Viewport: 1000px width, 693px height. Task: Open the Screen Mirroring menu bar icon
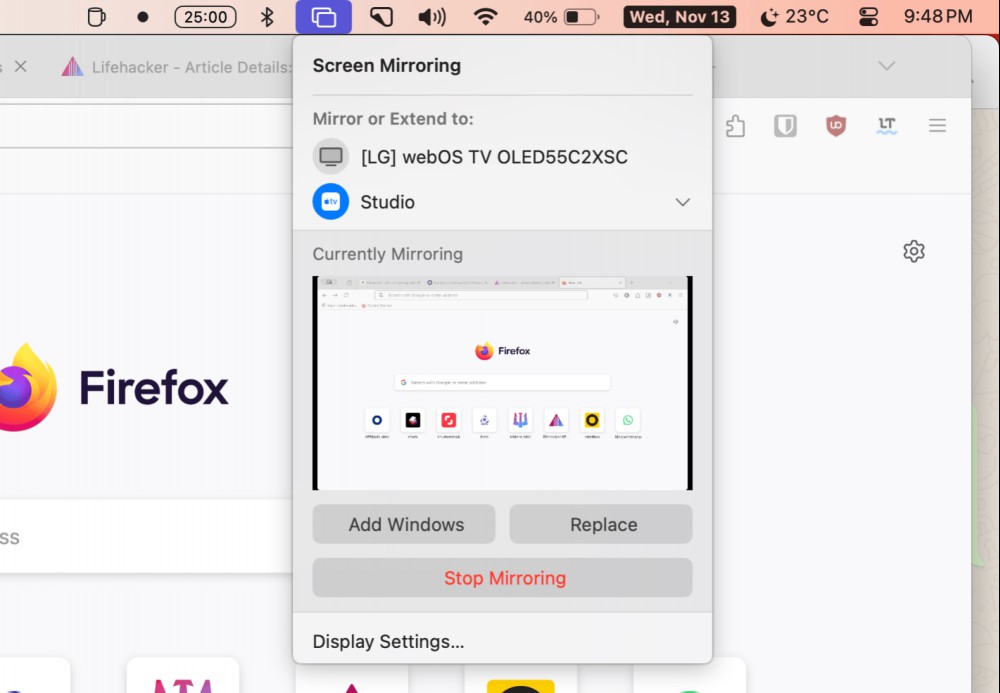(323, 17)
